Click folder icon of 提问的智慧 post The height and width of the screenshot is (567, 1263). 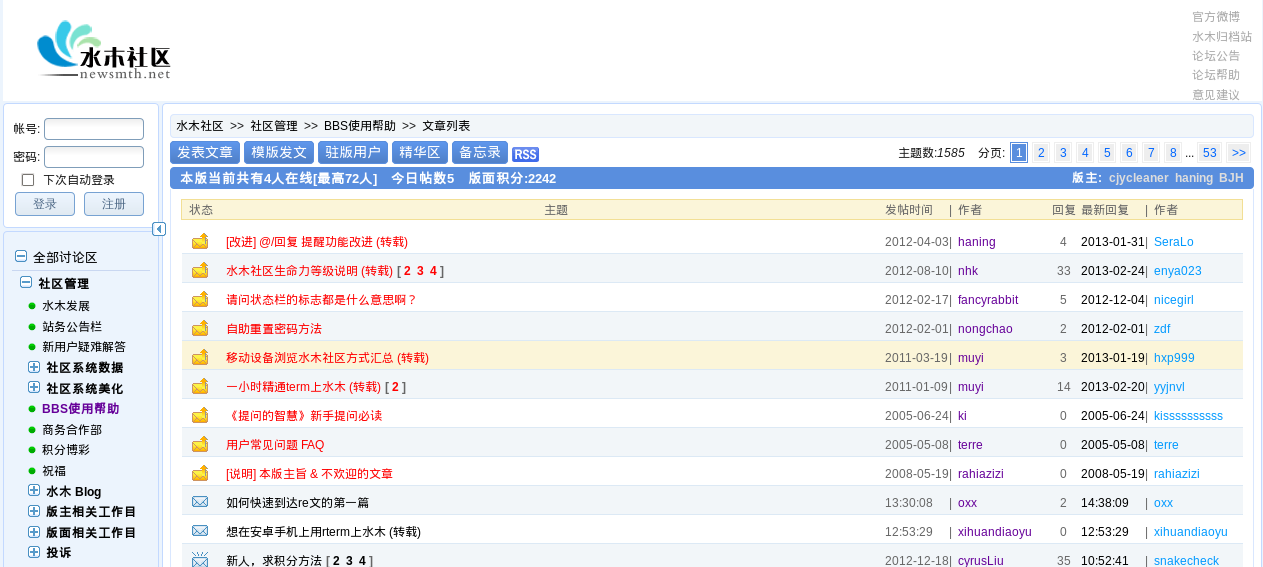point(200,415)
